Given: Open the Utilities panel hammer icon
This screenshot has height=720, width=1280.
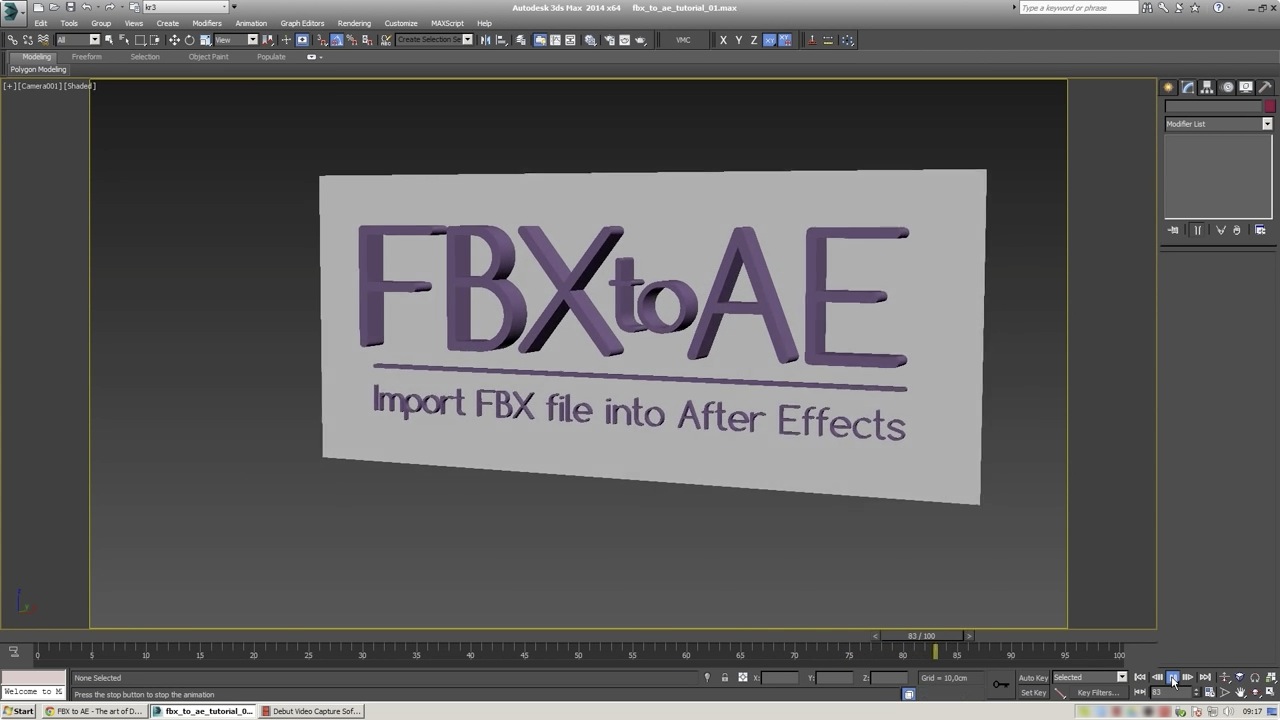Looking at the screenshot, I should [1264, 87].
